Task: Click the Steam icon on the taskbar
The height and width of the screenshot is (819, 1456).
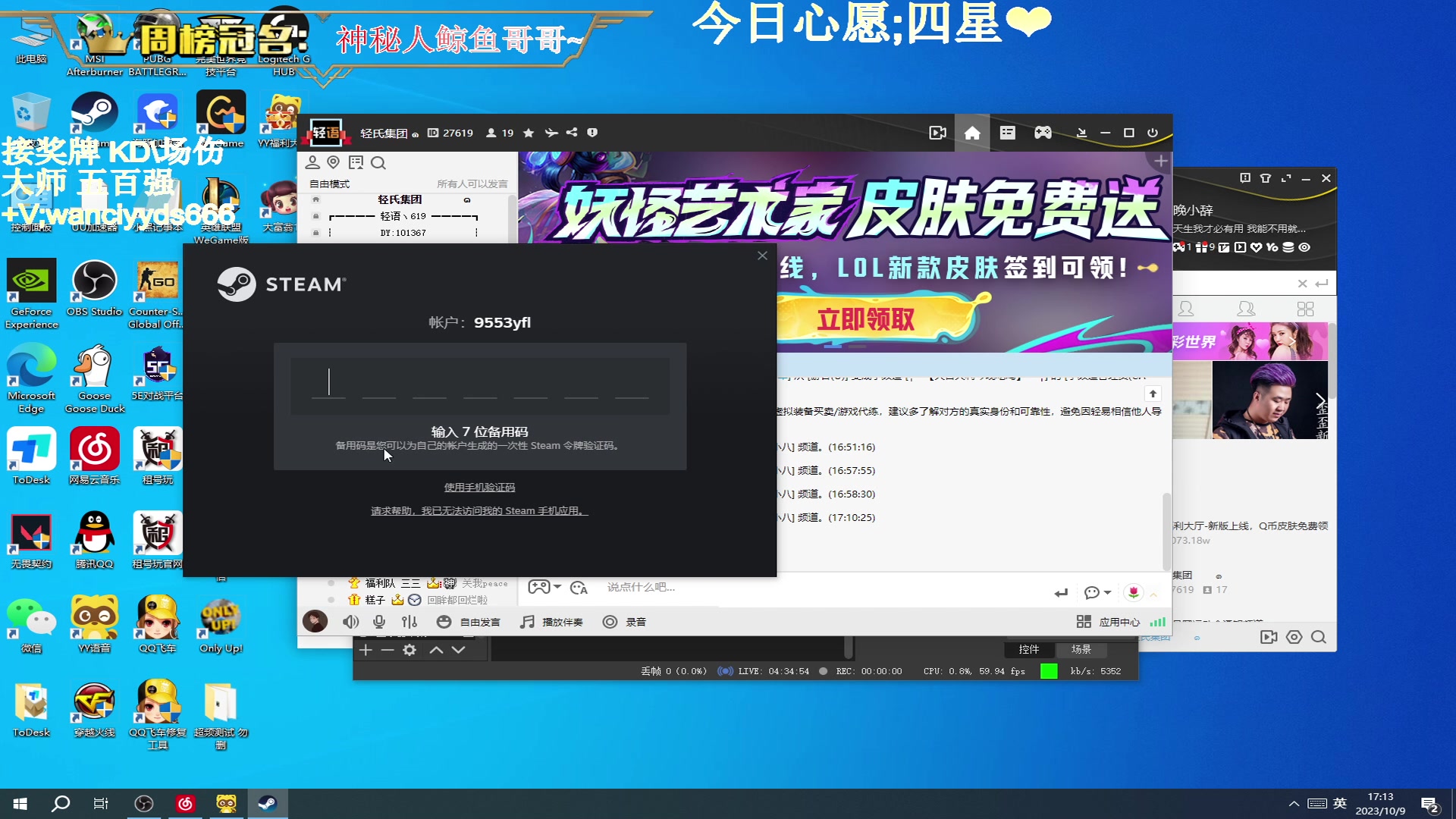Action: point(268,804)
